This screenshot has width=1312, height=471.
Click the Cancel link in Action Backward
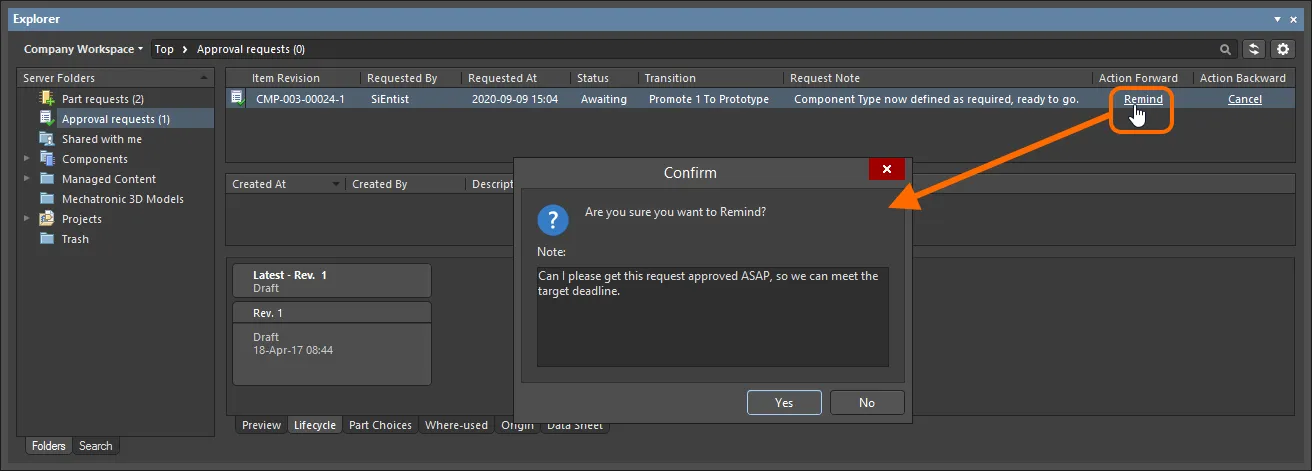[1245, 99]
